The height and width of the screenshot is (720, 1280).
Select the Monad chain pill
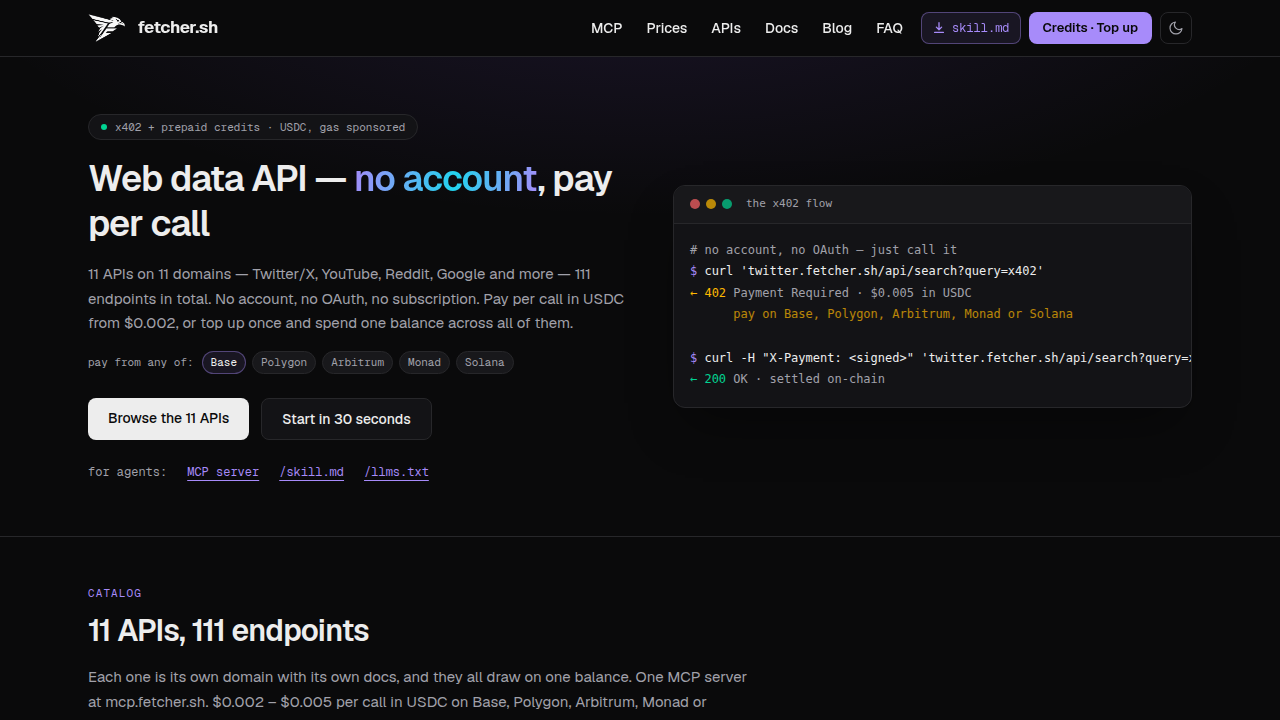pyautogui.click(x=424, y=362)
